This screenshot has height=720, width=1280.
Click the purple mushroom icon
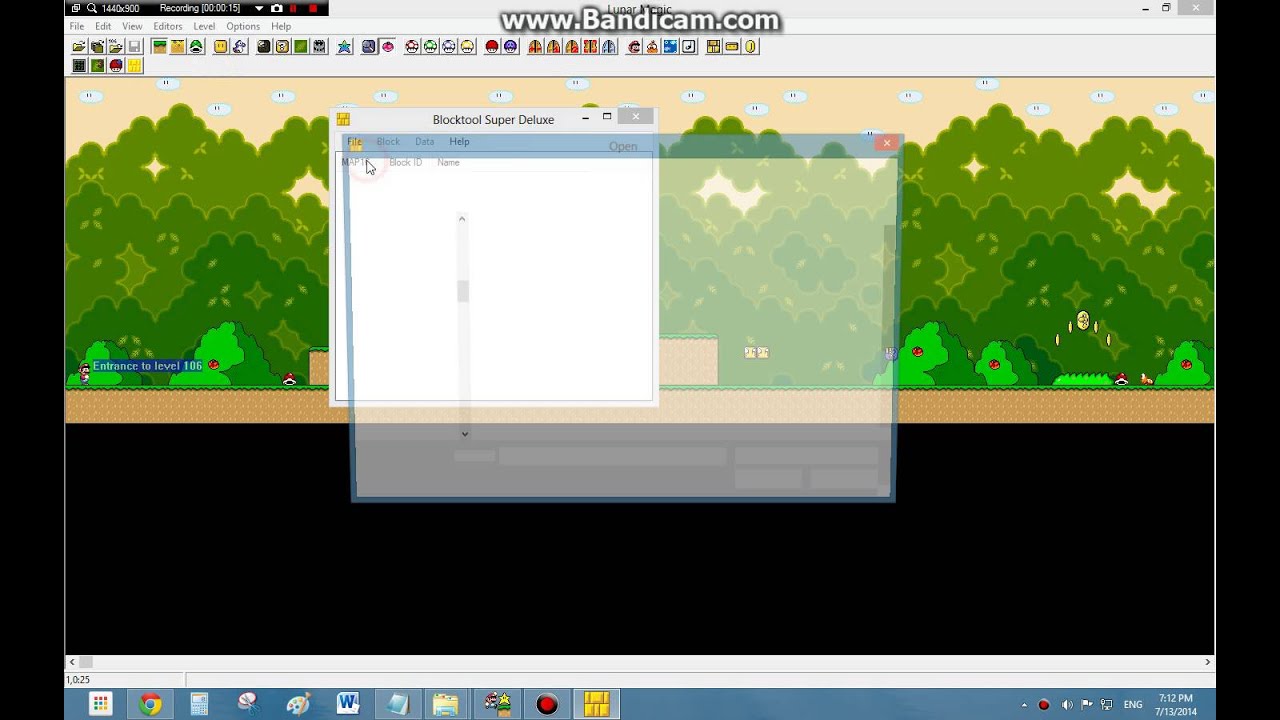510,46
